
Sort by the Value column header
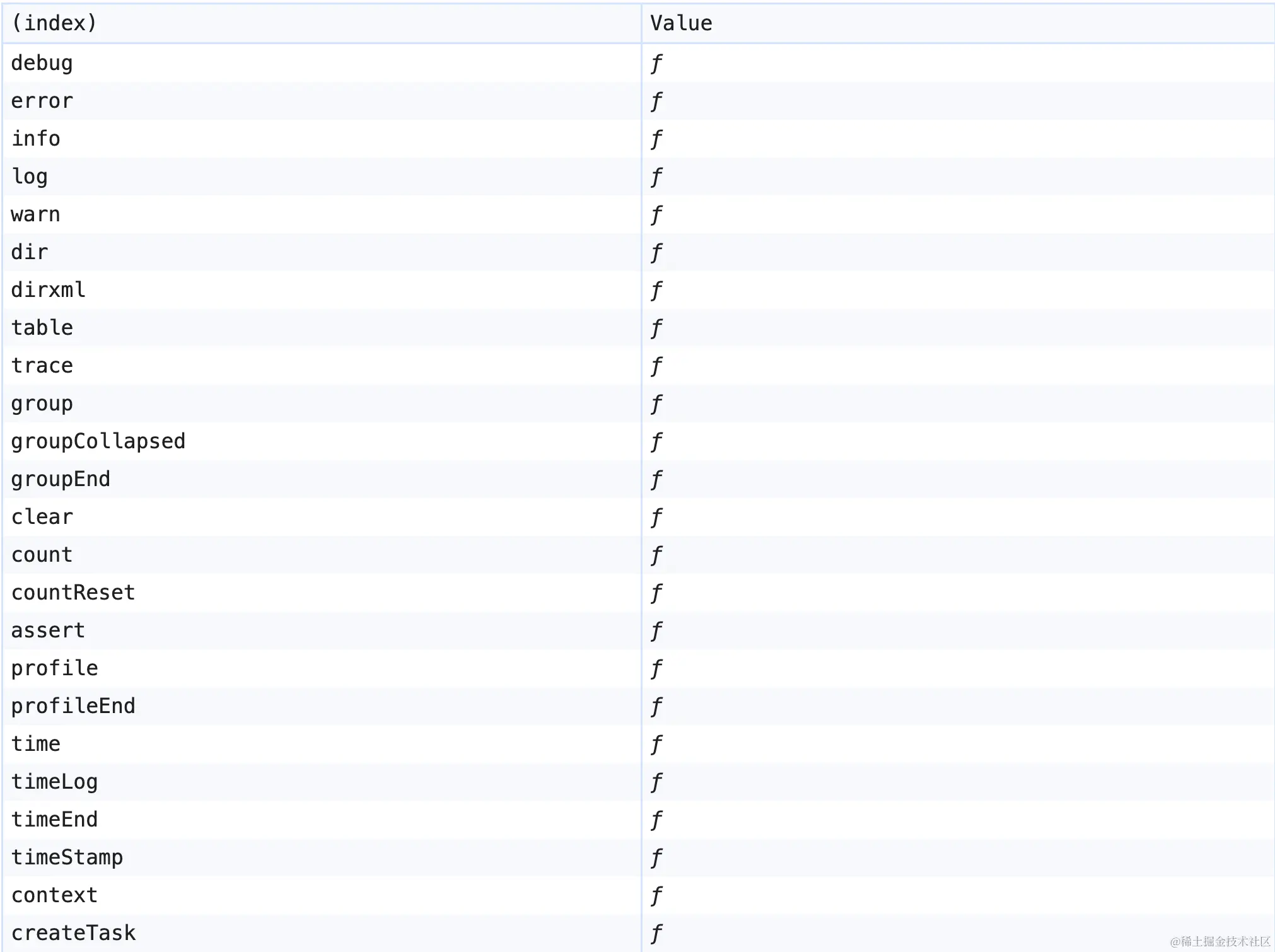click(681, 23)
